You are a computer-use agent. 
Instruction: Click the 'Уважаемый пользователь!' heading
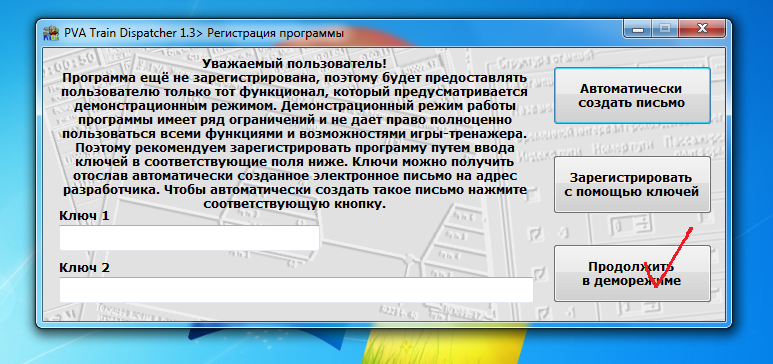tap(294, 64)
